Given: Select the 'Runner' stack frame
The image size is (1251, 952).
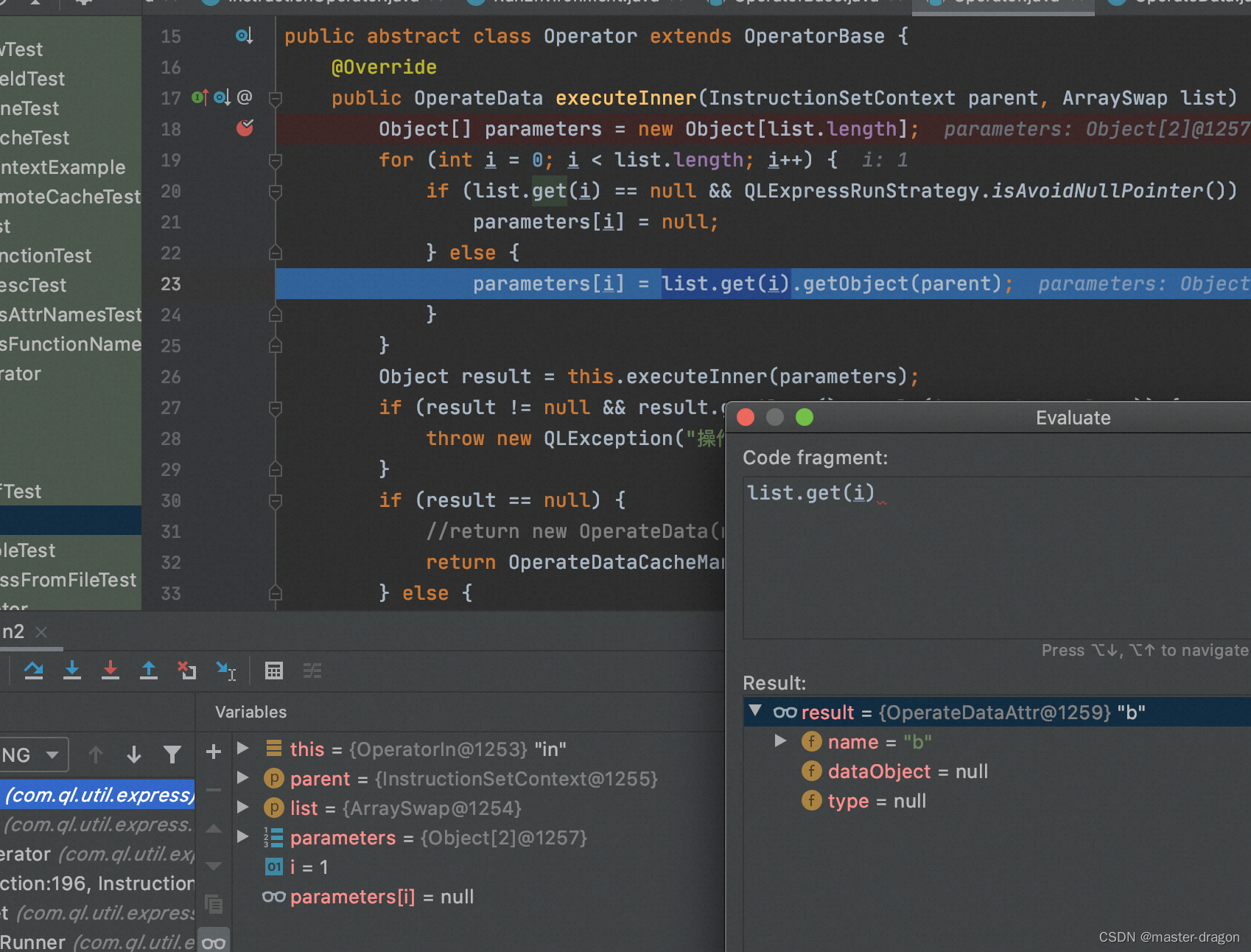Looking at the screenshot, I should pyautogui.click(x=97, y=942).
